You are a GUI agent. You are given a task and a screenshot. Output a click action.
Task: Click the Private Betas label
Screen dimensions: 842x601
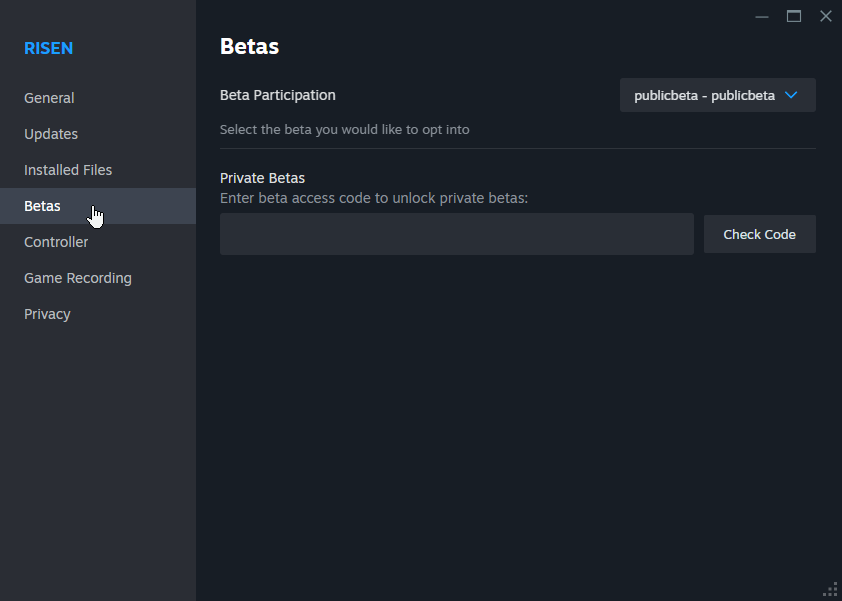pyautogui.click(x=262, y=178)
